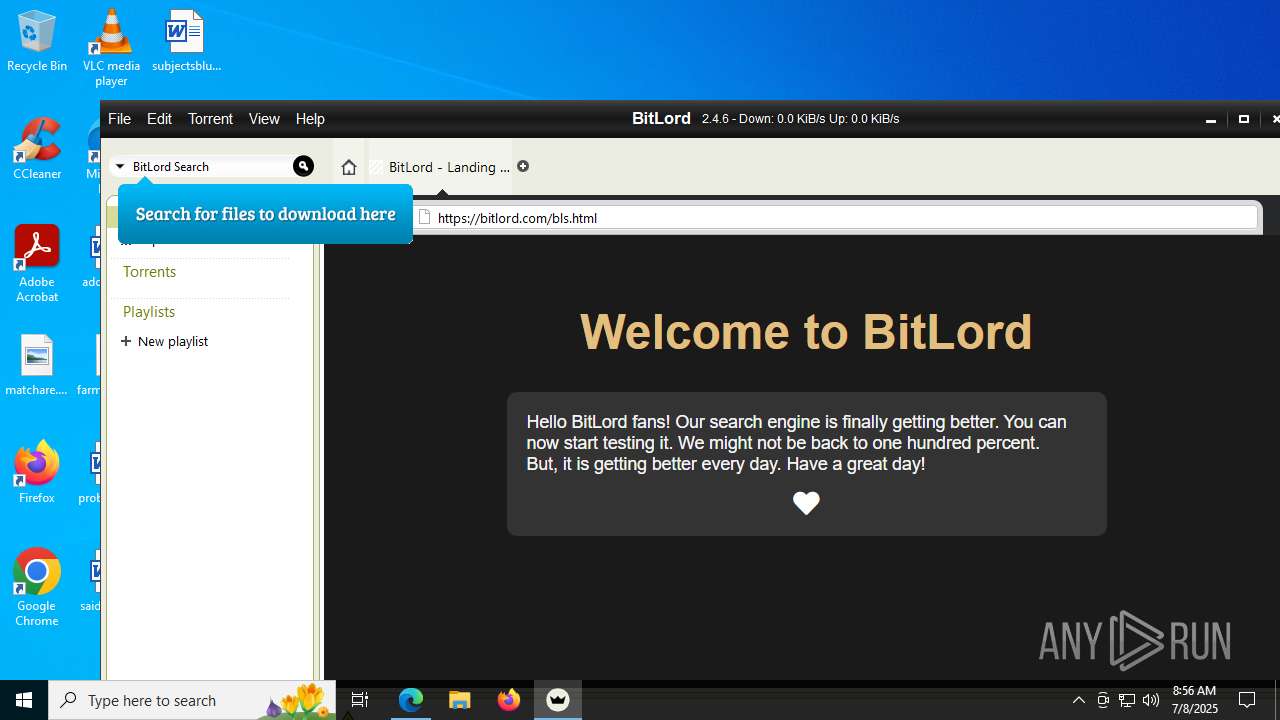Click the page icon beside the URL
The height and width of the screenshot is (720, 1280).
click(x=424, y=217)
